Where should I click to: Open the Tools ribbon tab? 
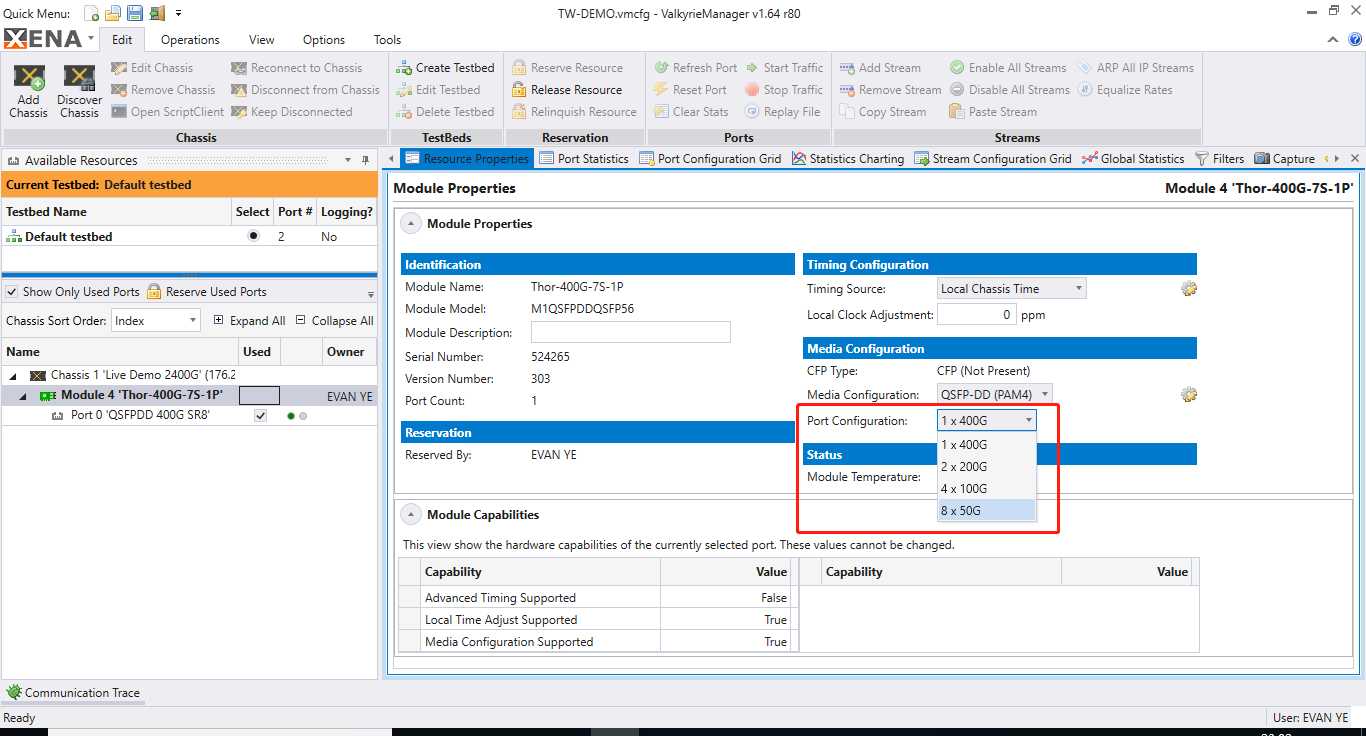387,40
